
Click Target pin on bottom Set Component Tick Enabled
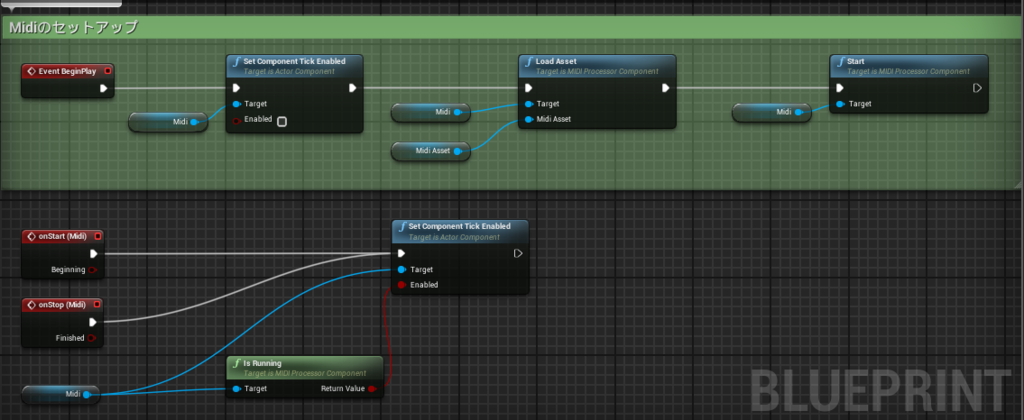coord(402,270)
